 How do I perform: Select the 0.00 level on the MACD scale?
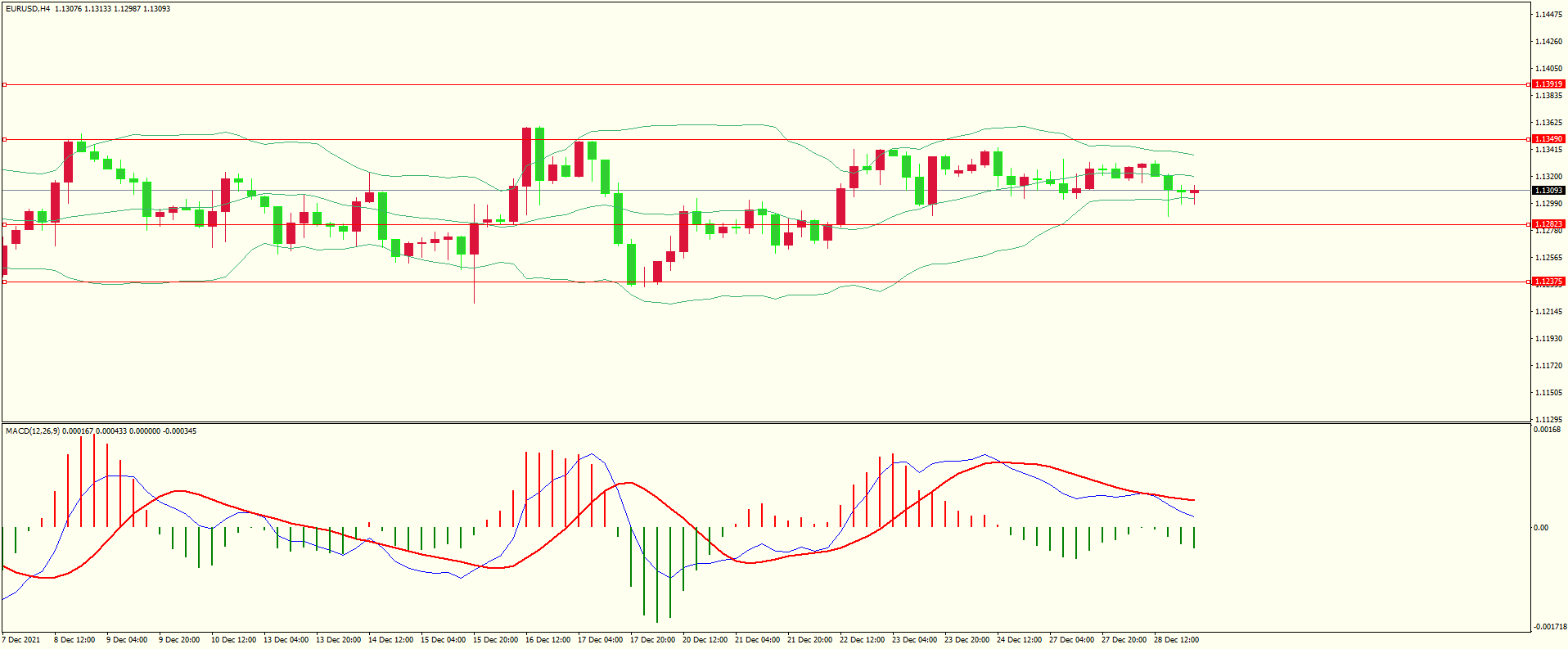(x=1540, y=528)
